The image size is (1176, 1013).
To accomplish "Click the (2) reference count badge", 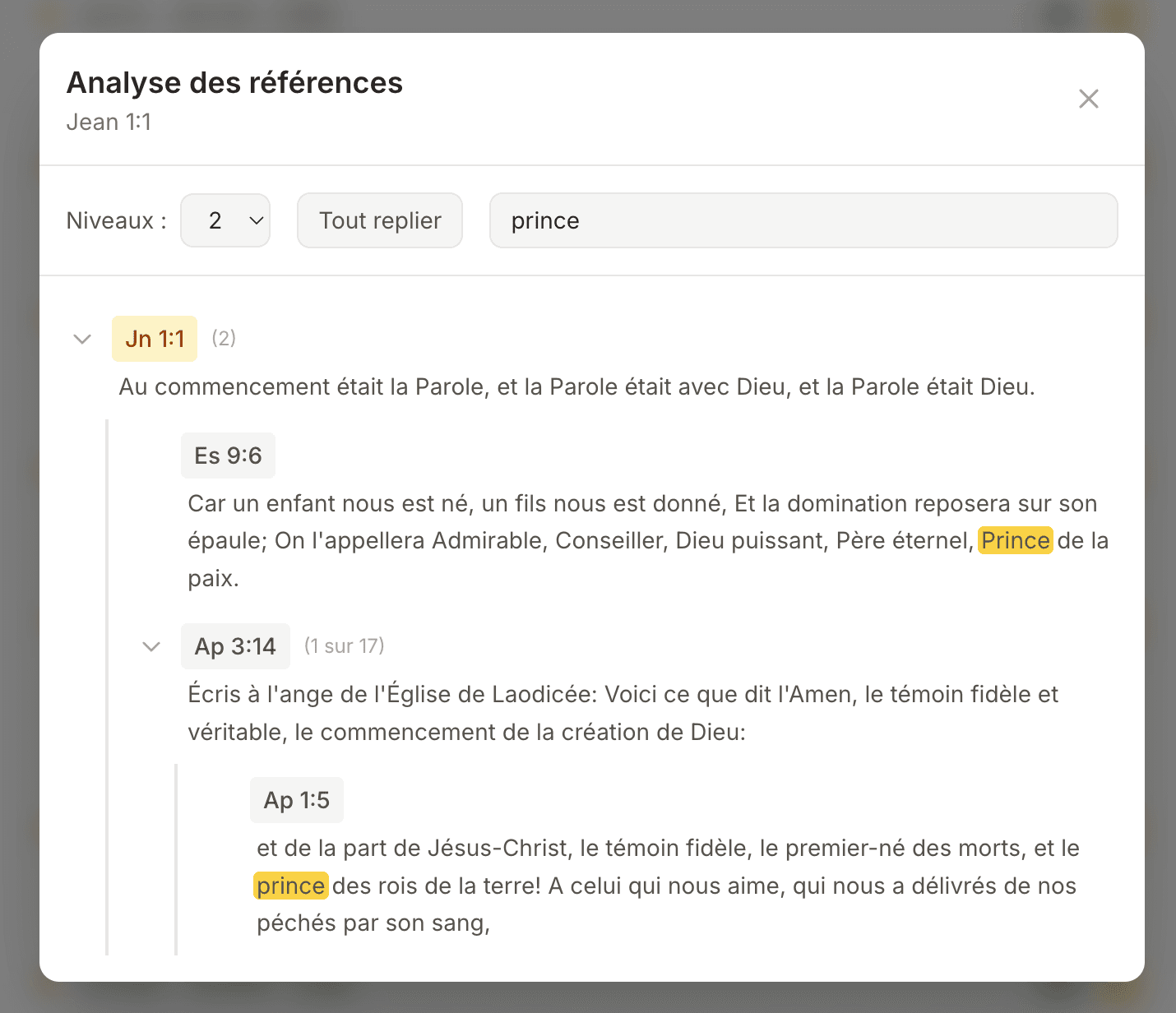I will pos(224,338).
